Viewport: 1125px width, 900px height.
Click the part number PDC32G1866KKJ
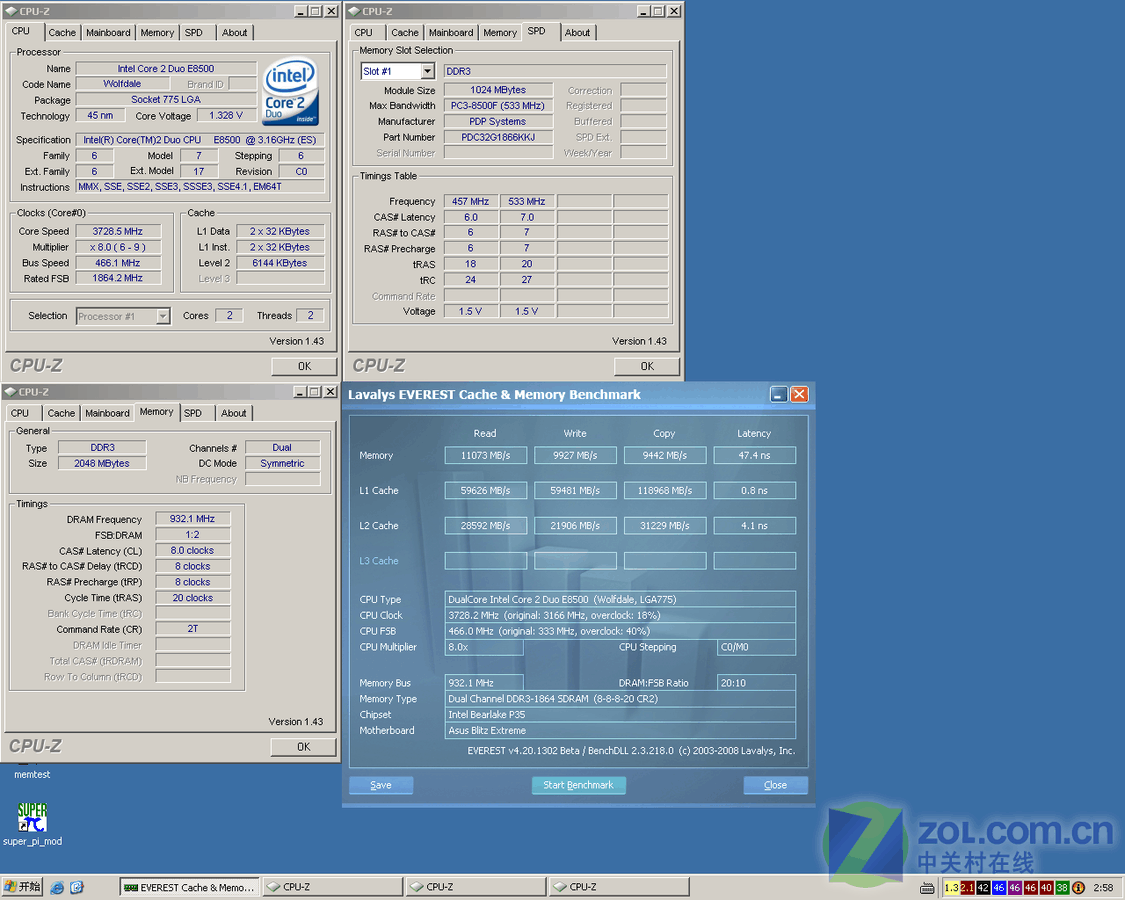pyautogui.click(x=498, y=137)
